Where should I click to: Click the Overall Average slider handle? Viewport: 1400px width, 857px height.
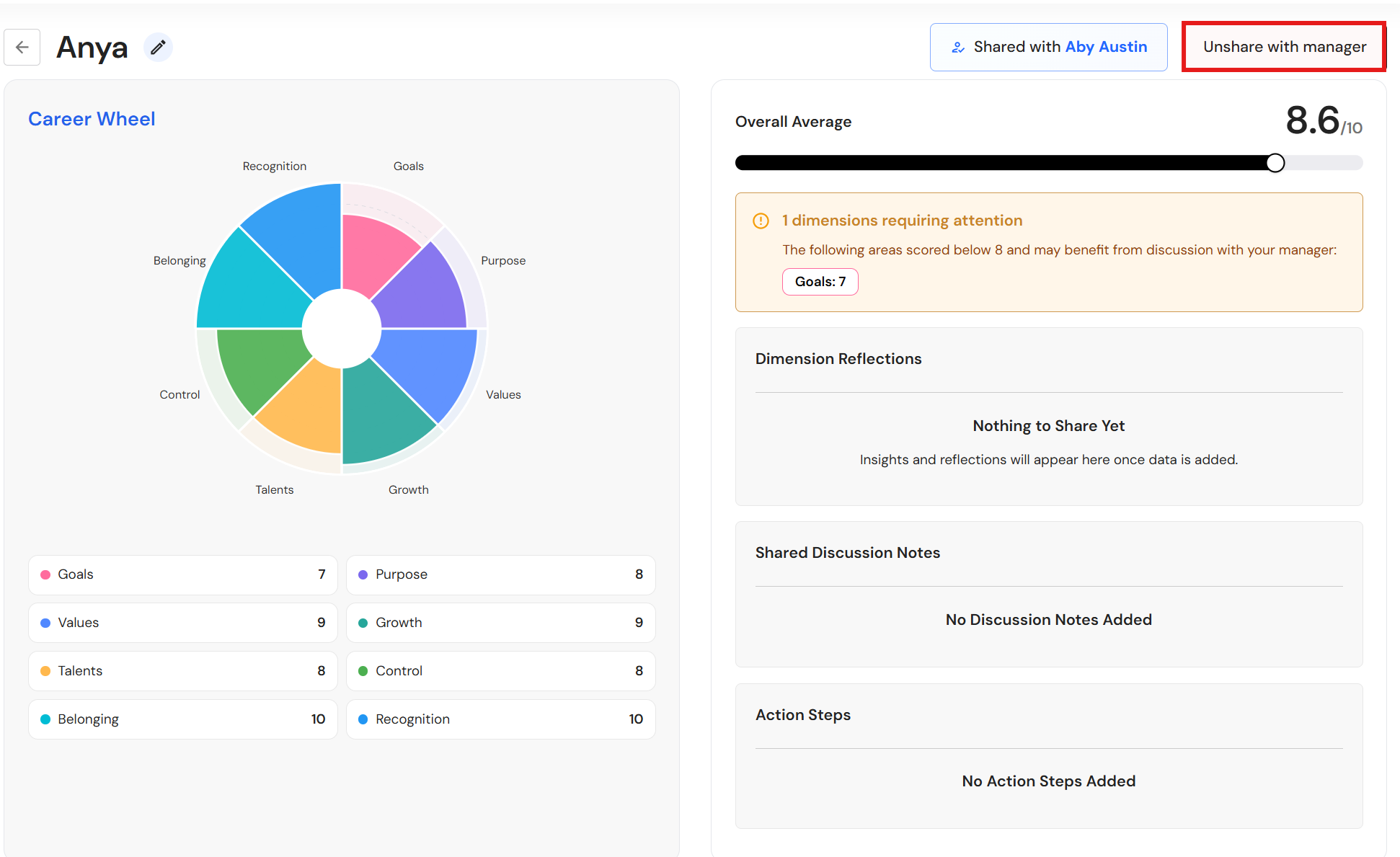(x=1275, y=163)
